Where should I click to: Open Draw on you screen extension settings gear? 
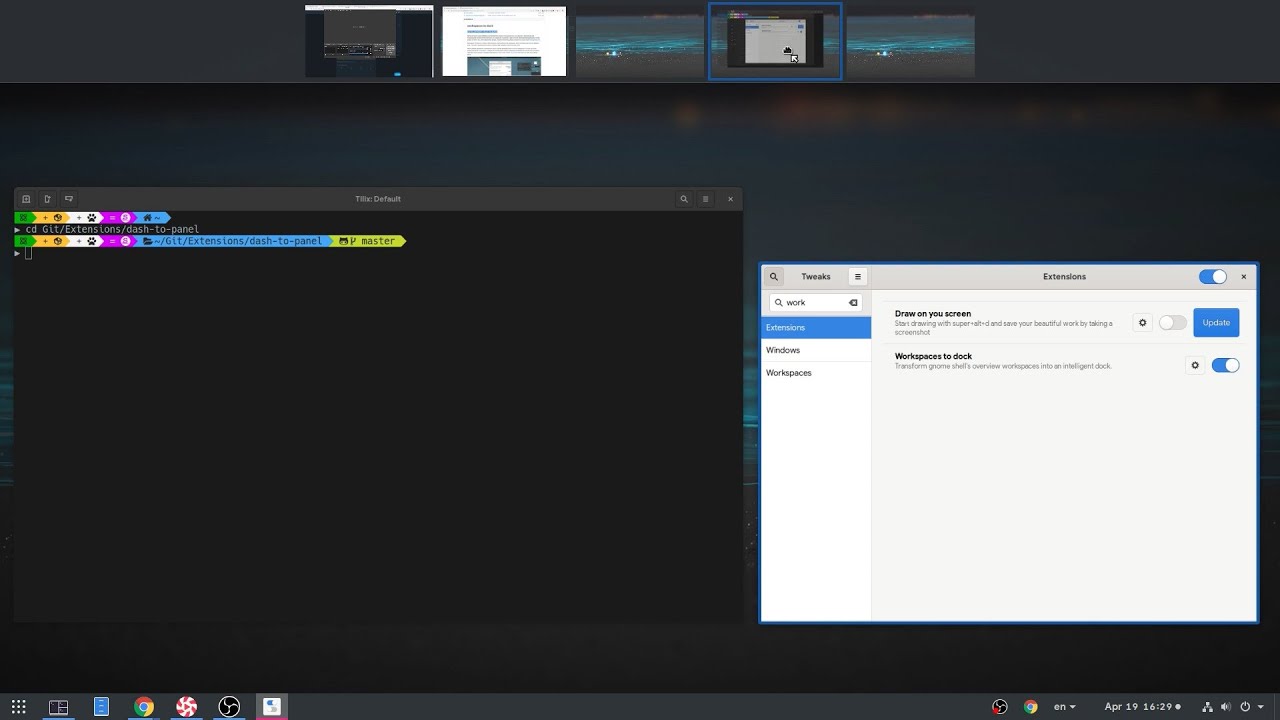[1143, 323]
